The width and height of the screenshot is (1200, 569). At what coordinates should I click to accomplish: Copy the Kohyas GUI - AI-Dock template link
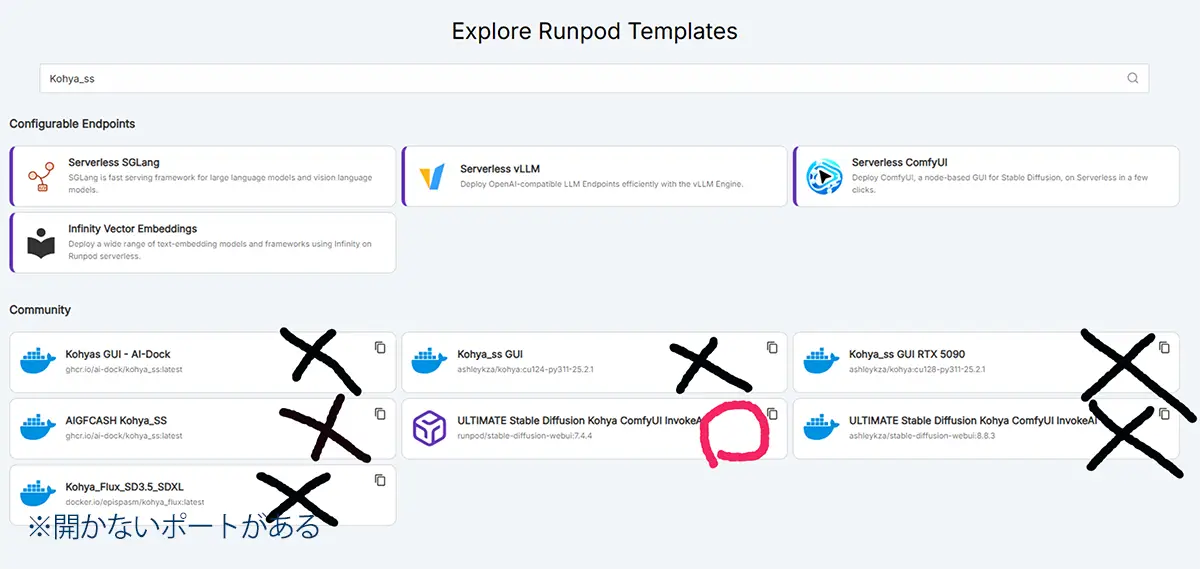pos(380,347)
